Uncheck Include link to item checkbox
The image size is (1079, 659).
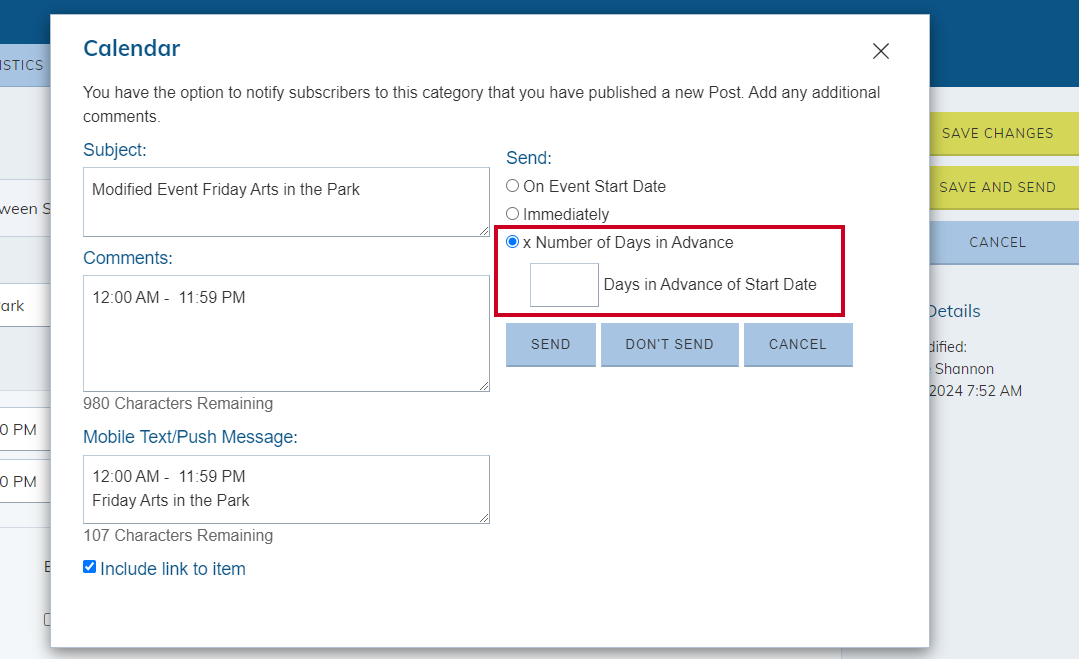[x=89, y=567]
